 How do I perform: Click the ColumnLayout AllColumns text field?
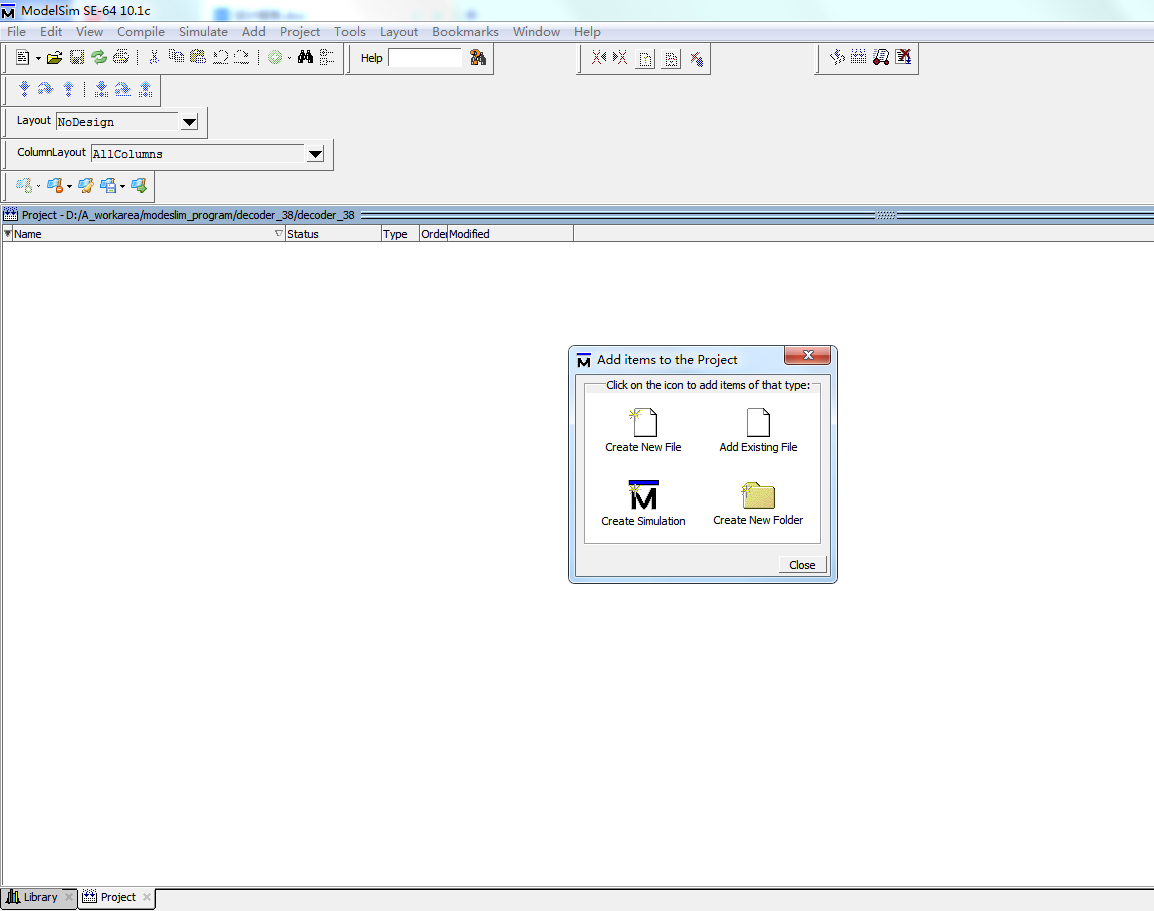tap(197, 154)
